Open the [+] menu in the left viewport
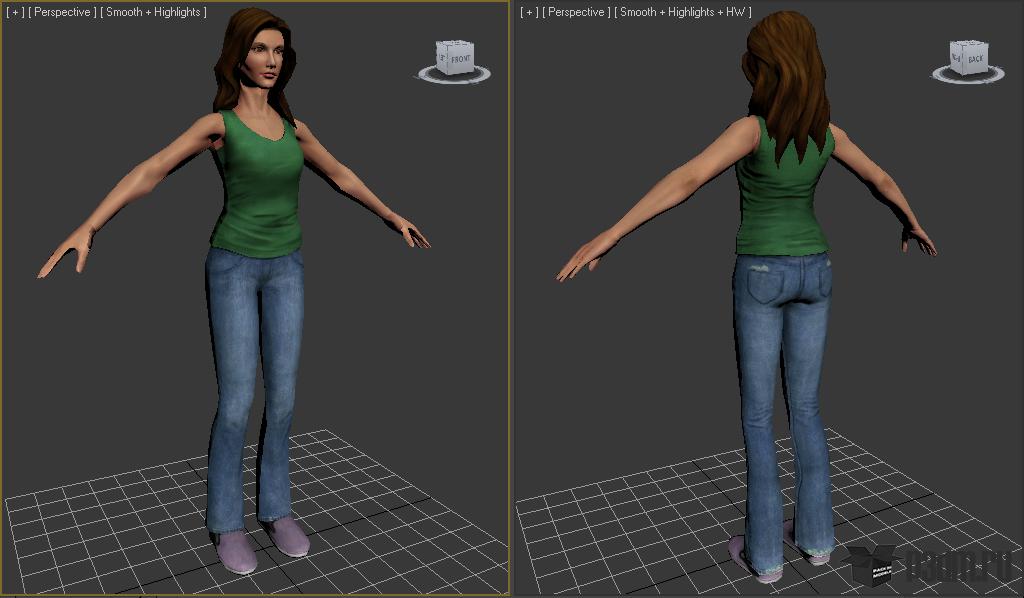This screenshot has width=1024, height=598. (14, 12)
